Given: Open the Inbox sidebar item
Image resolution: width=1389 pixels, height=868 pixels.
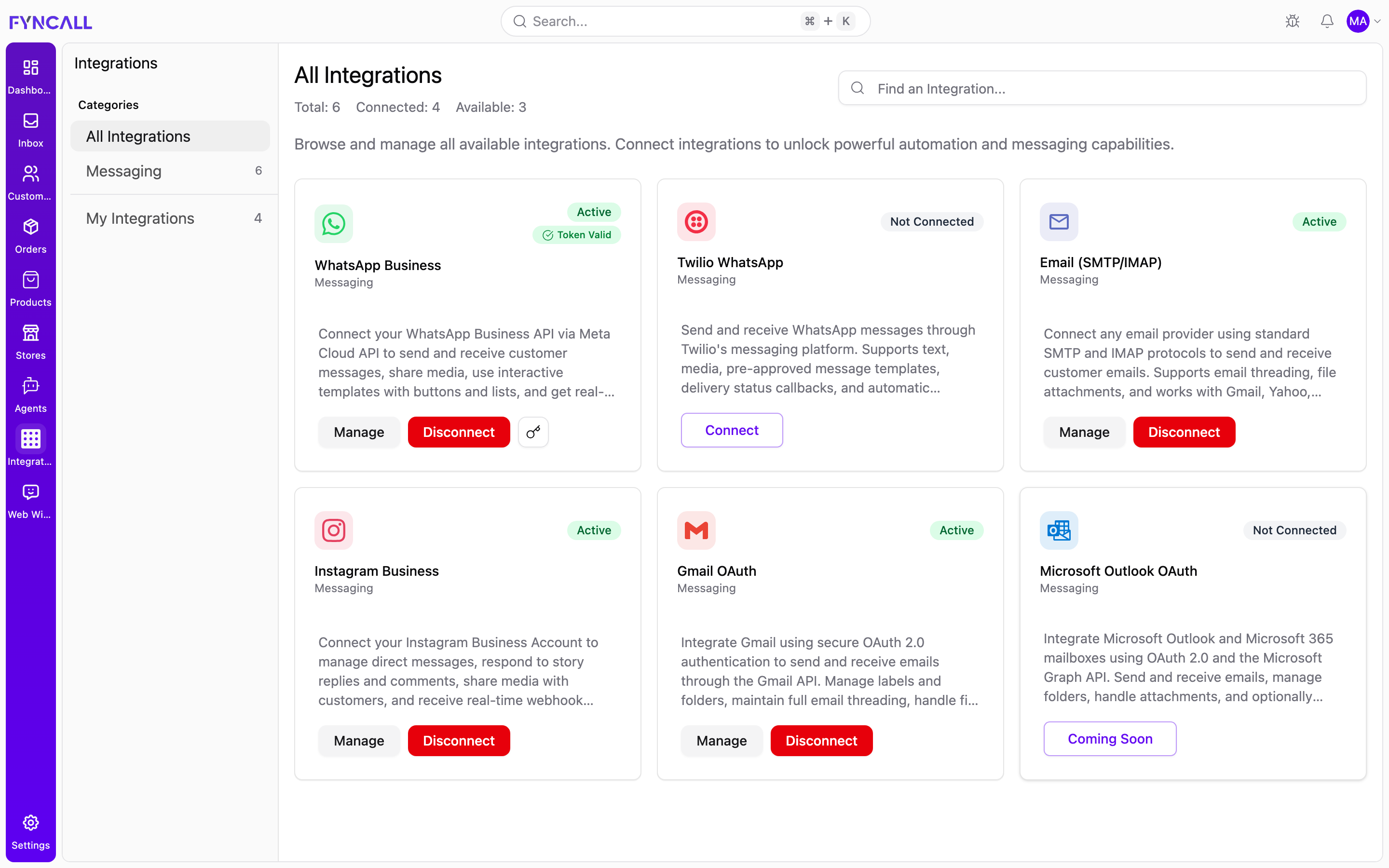Looking at the screenshot, I should coord(30,130).
